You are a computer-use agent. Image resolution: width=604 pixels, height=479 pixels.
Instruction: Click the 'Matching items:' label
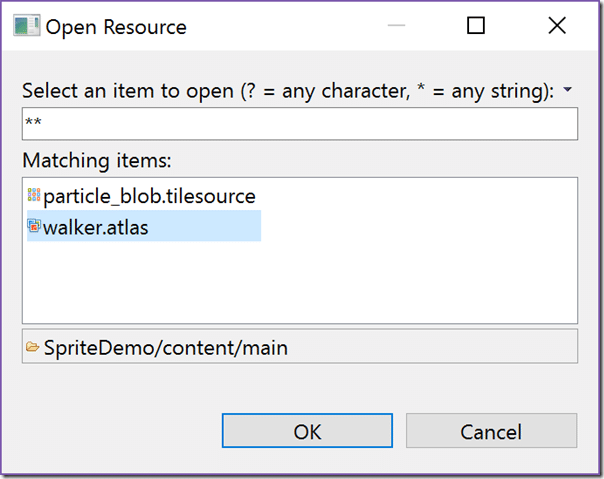pos(97,160)
